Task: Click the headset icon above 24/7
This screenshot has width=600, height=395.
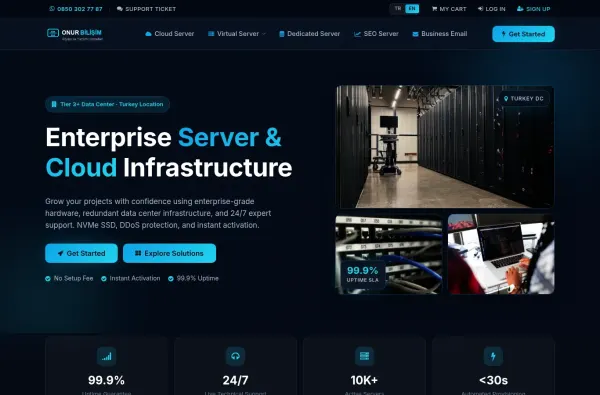Action: pos(235,356)
